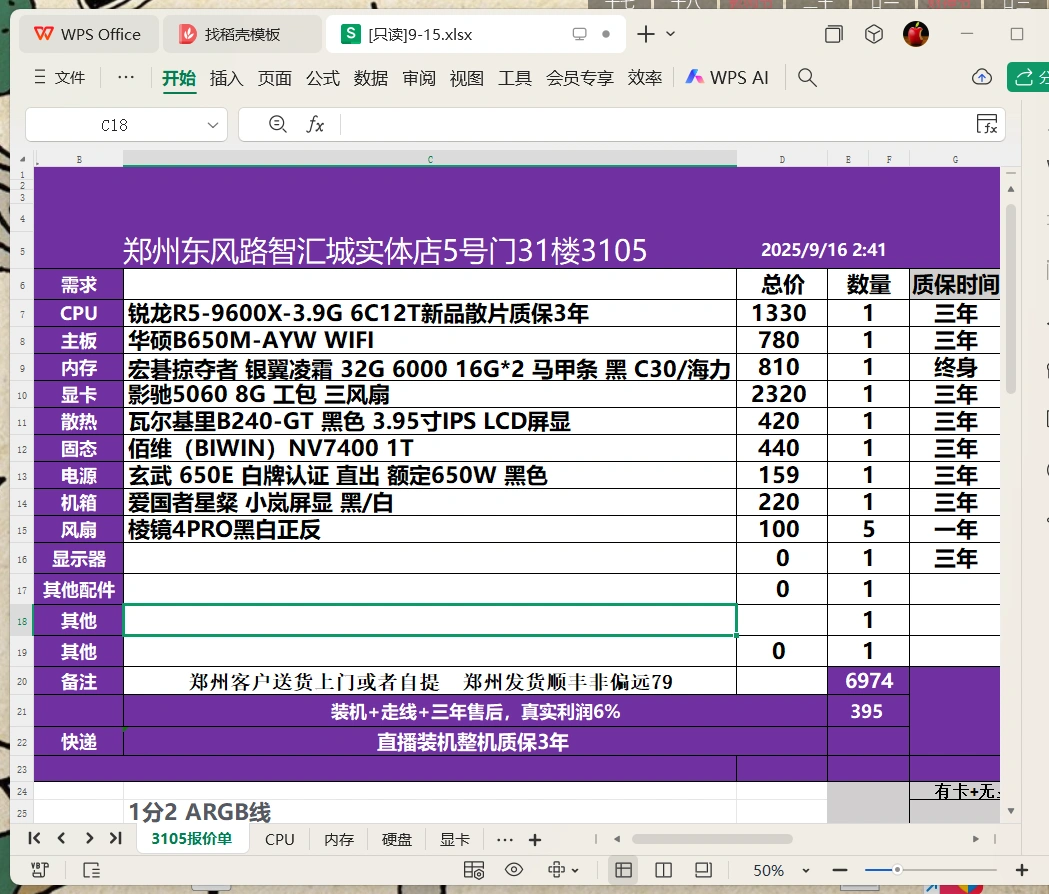Screen dimensions: 1049x894
Task: Click the three-dots more options button
Action: (x=126, y=78)
